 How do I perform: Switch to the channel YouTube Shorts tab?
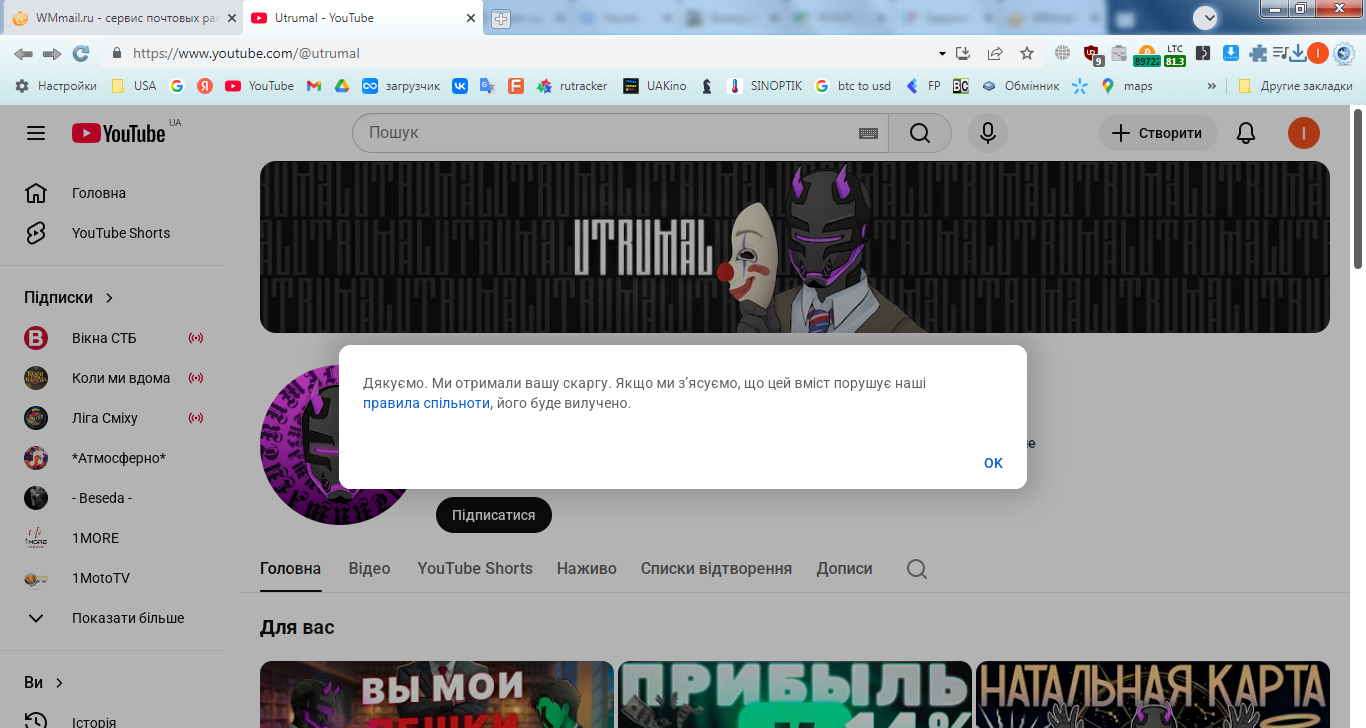[475, 568]
